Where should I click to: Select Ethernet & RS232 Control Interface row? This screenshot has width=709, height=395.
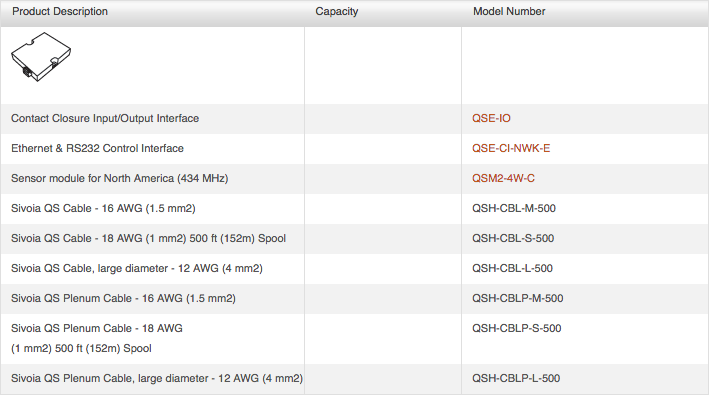354,148
